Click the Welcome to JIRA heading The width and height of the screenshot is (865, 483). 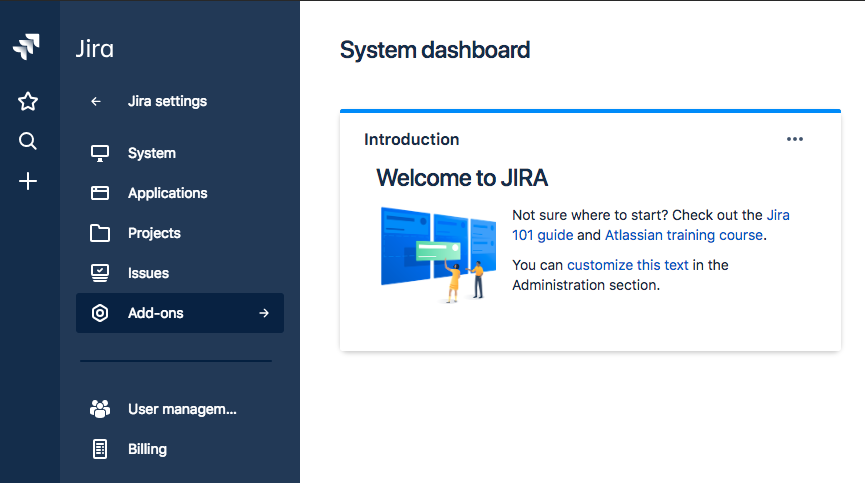pyautogui.click(x=462, y=178)
